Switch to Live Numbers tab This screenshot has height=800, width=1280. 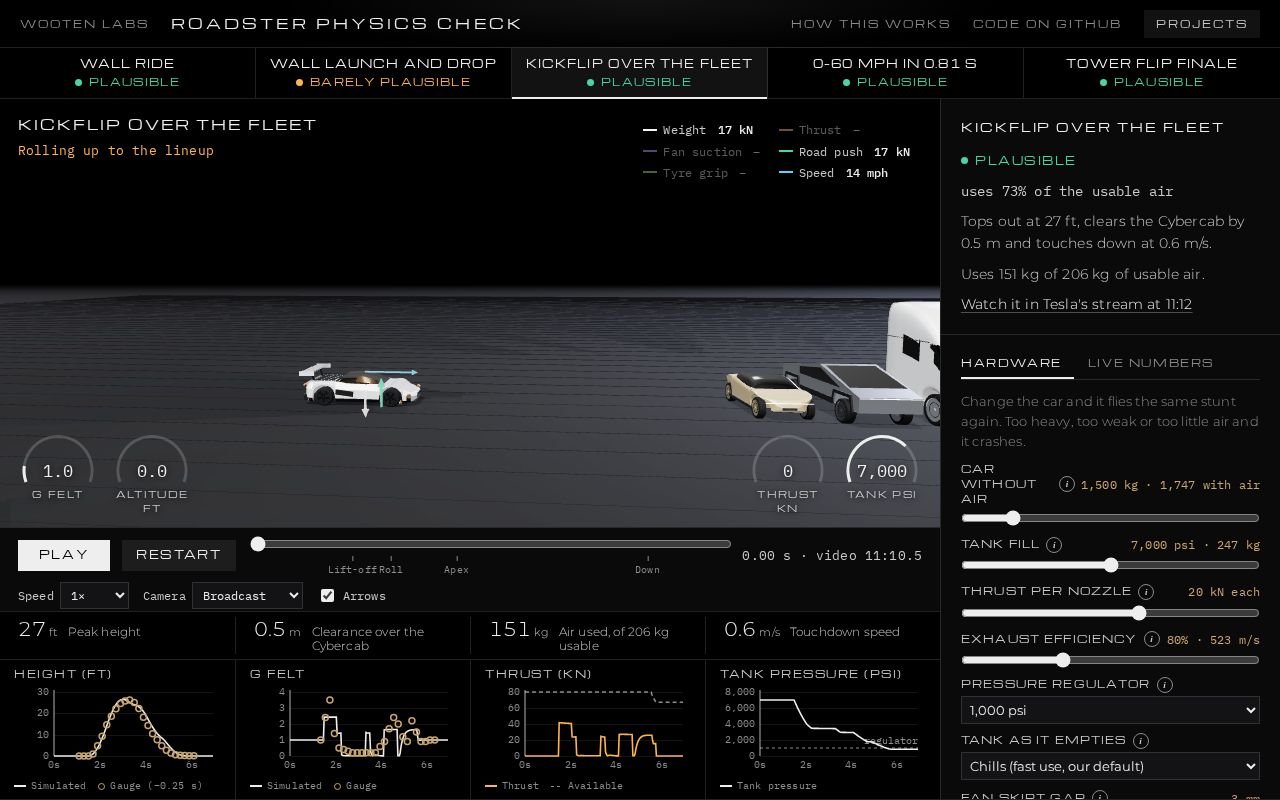[1150, 363]
